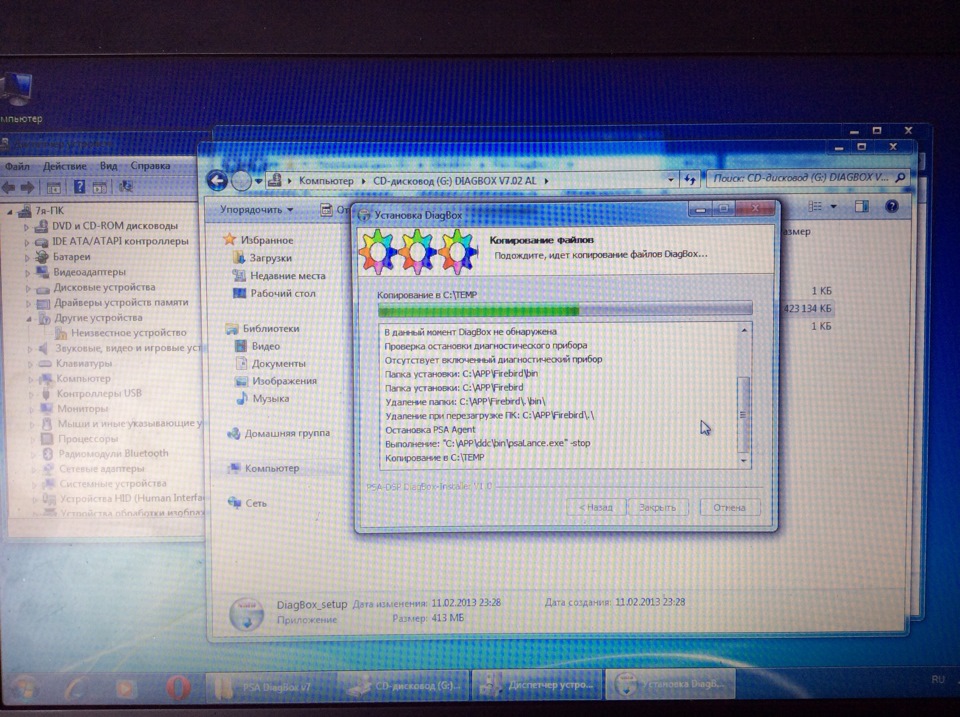
Task: Open Музыка library in navigation pane
Action: (271, 399)
